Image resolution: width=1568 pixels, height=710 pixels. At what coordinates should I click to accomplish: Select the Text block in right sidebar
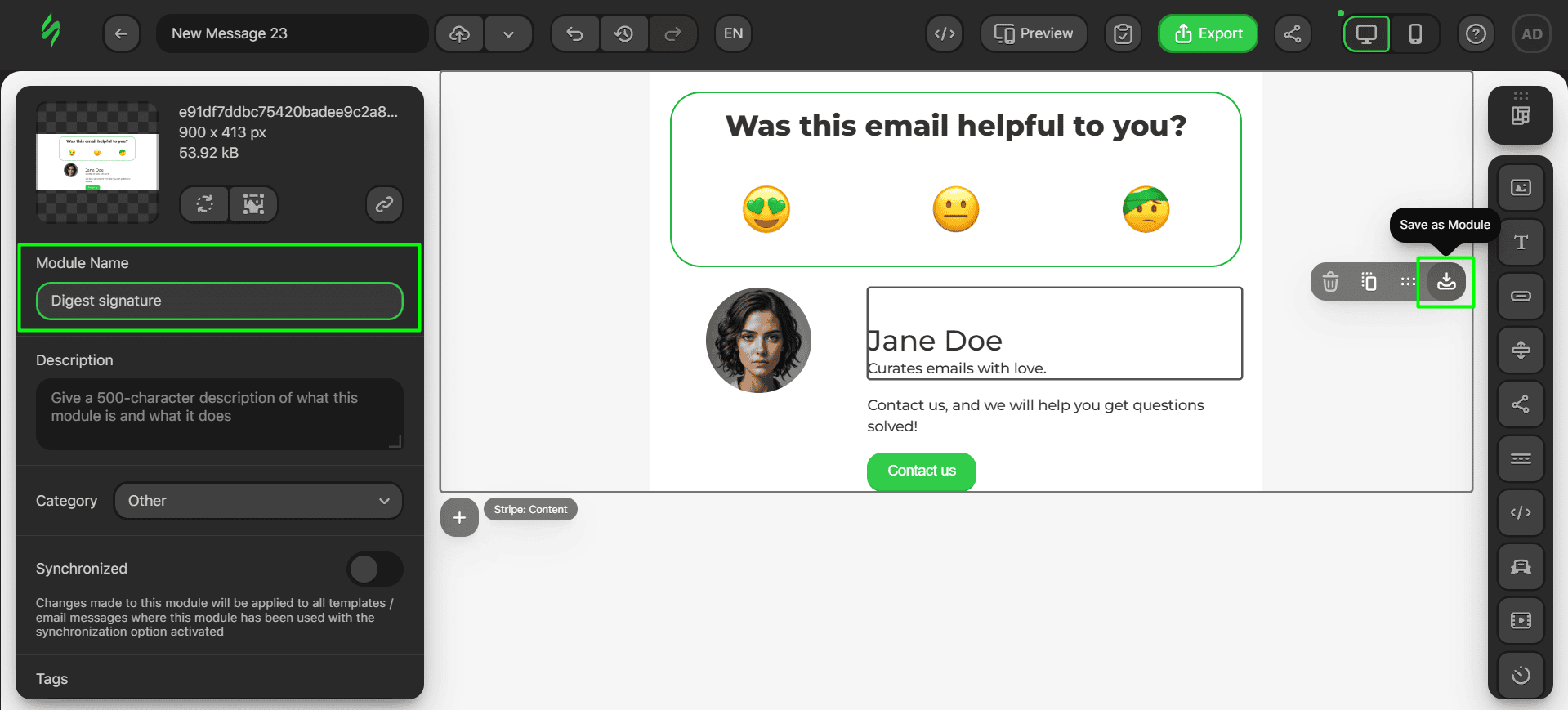[x=1520, y=242]
